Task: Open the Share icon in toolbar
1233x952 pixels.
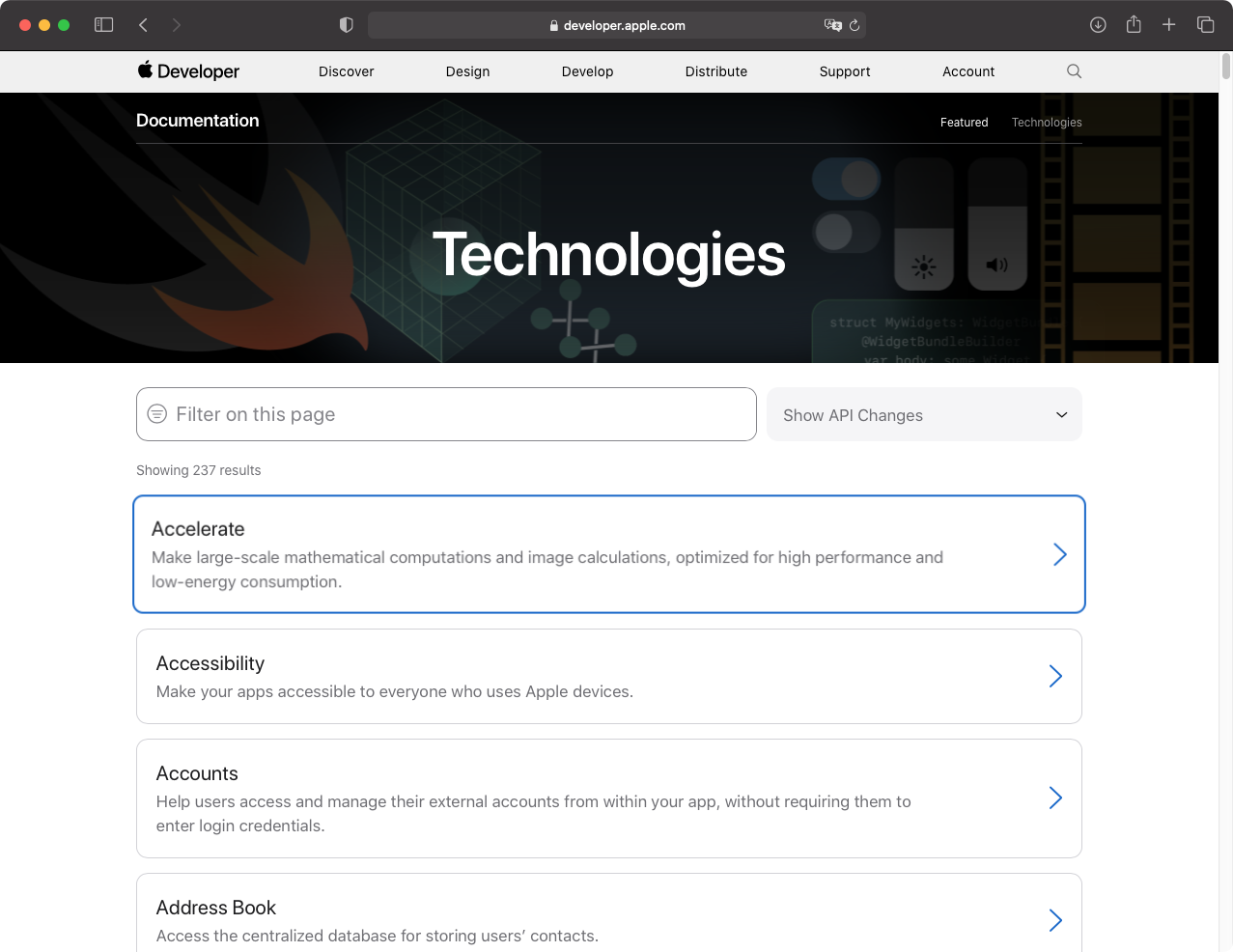Action: coord(1134,24)
